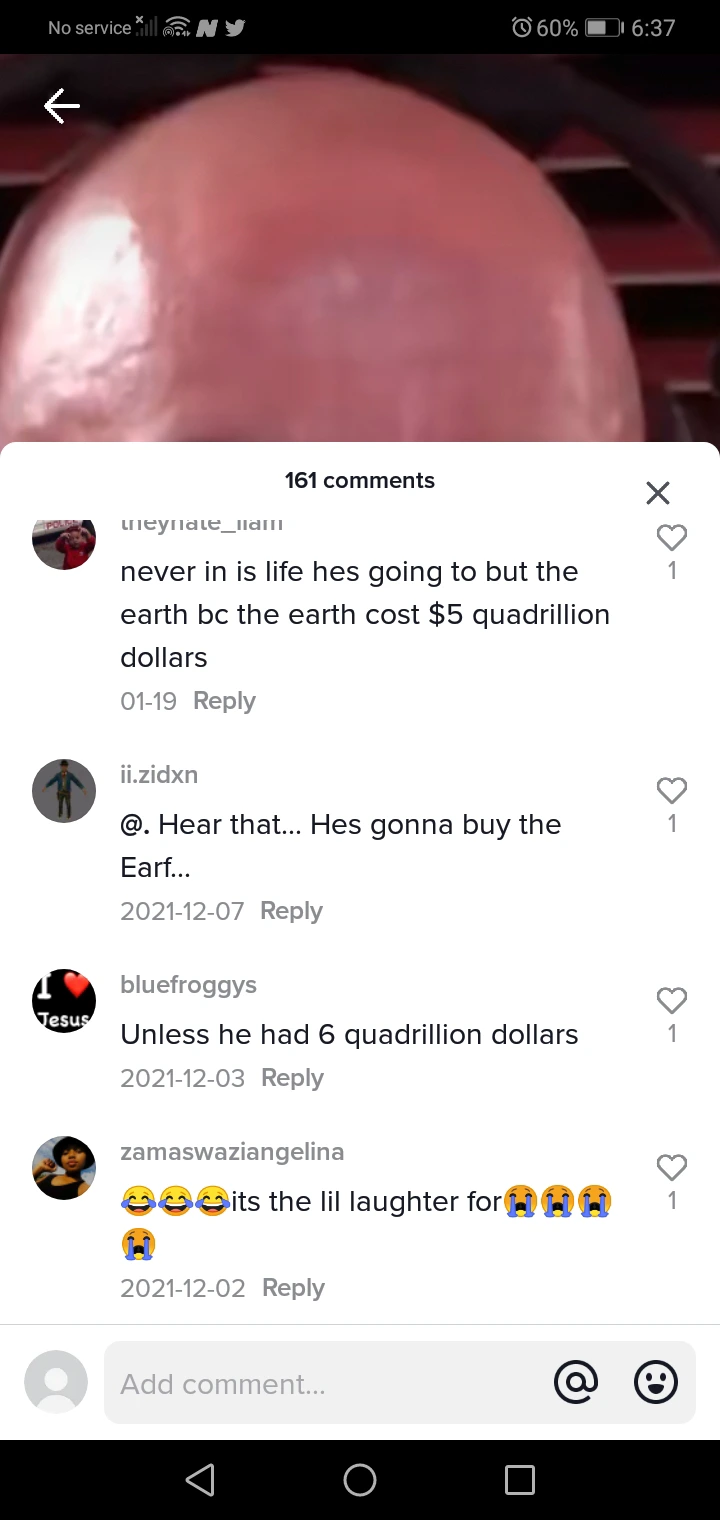
Task: Tap Android home circle button
Action: point(360,1480)
